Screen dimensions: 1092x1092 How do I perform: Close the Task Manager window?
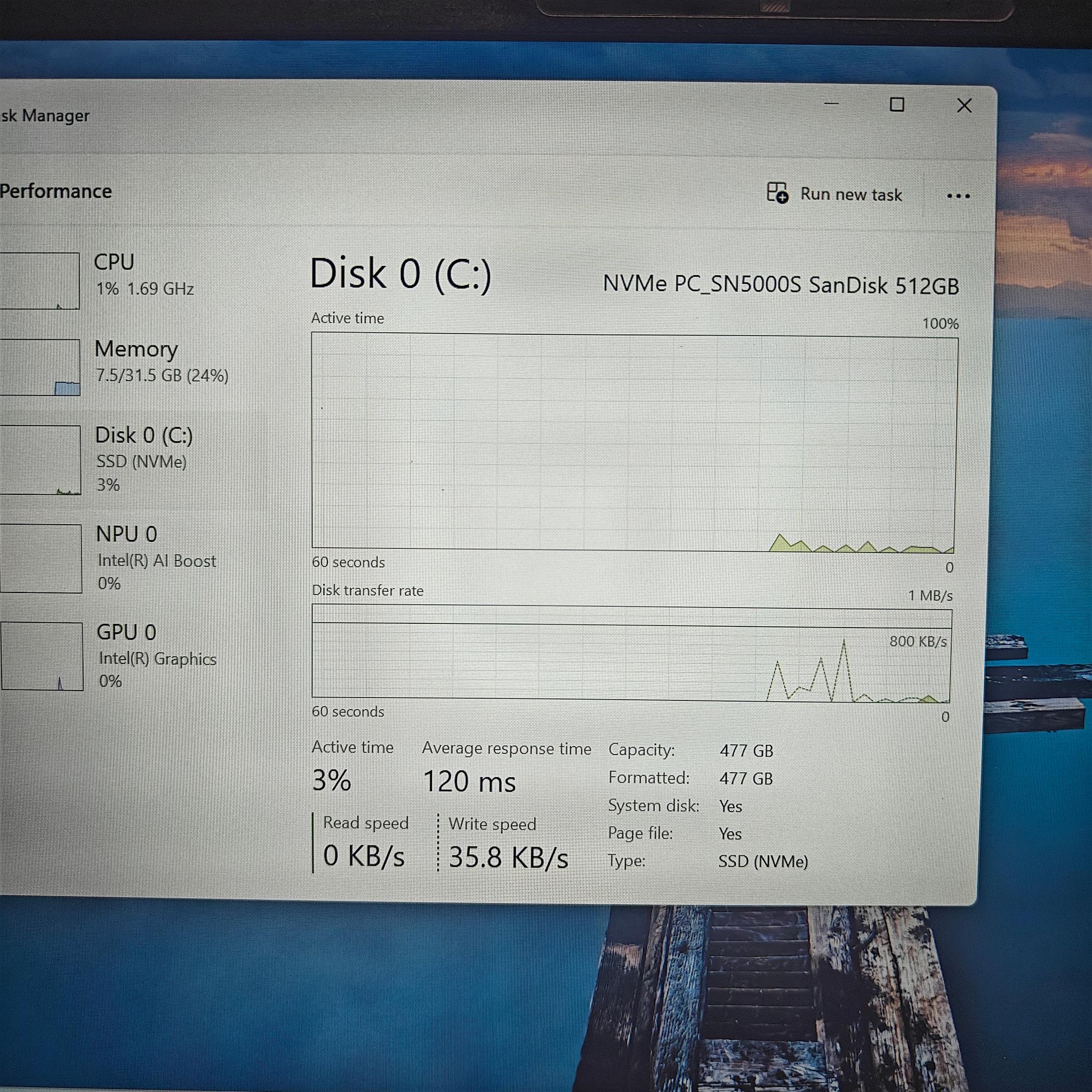tap(964, 106)
